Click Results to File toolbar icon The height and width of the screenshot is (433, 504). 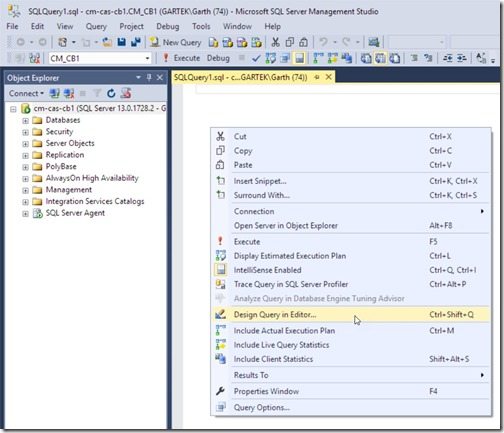[x=395, y=58]
